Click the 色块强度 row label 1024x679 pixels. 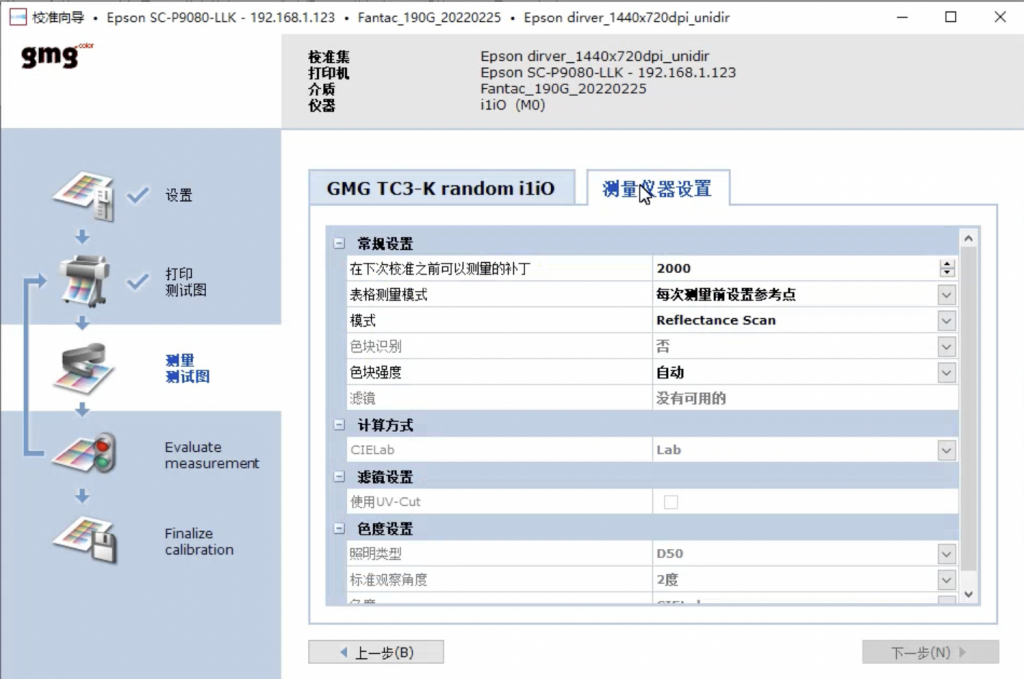376,373
